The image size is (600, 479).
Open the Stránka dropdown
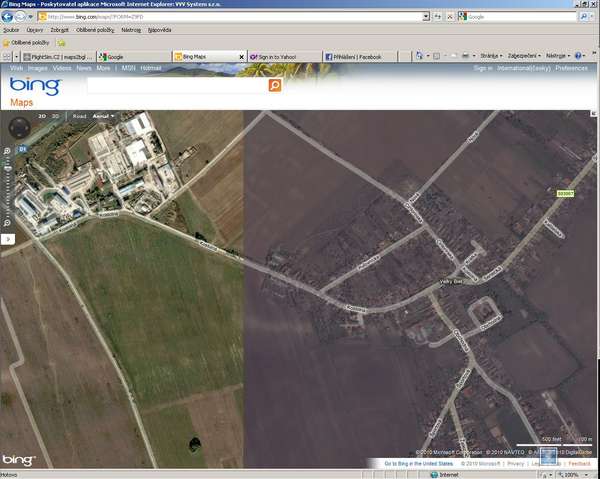491,56
